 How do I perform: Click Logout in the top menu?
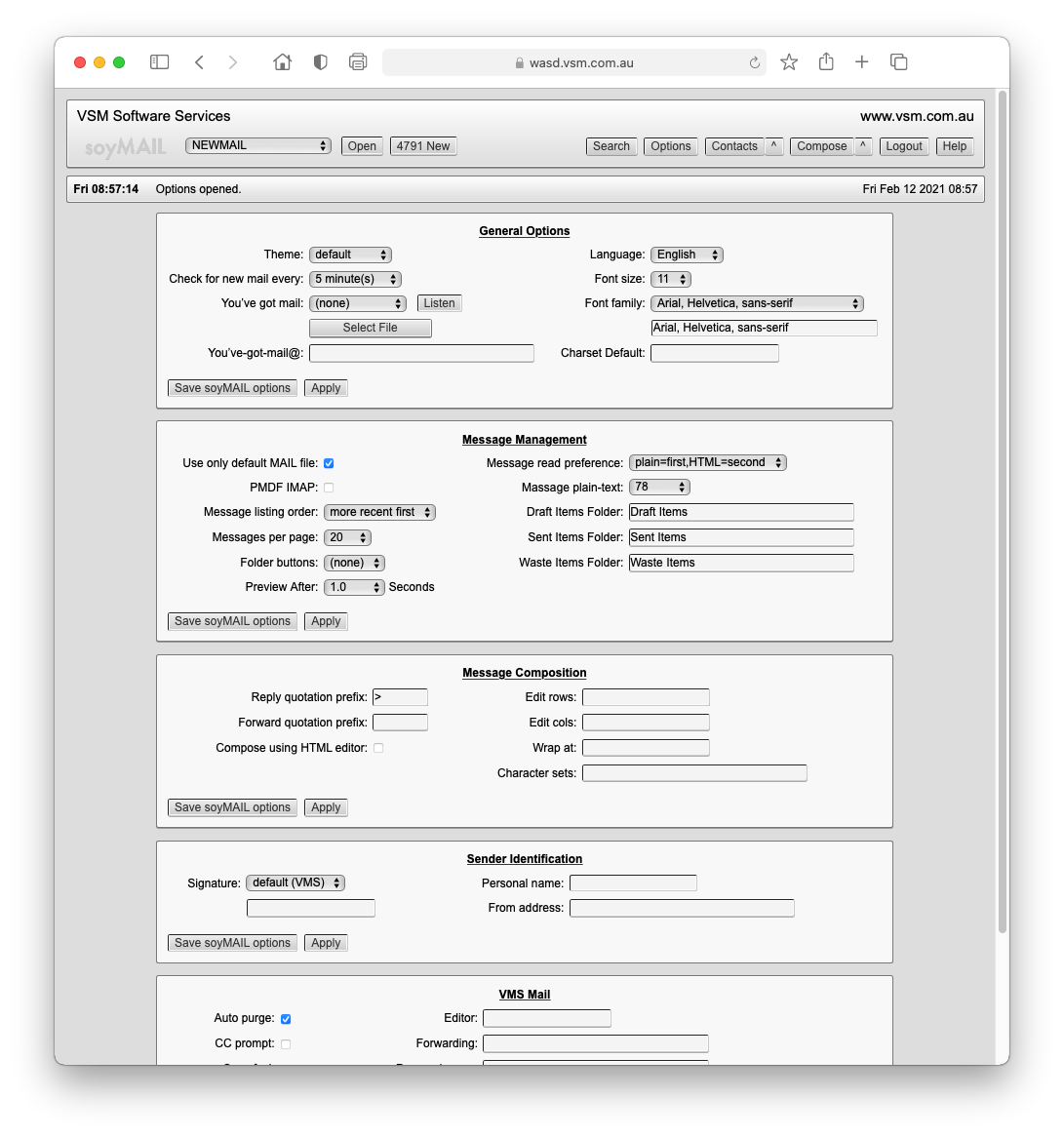[x=904, y=146]
